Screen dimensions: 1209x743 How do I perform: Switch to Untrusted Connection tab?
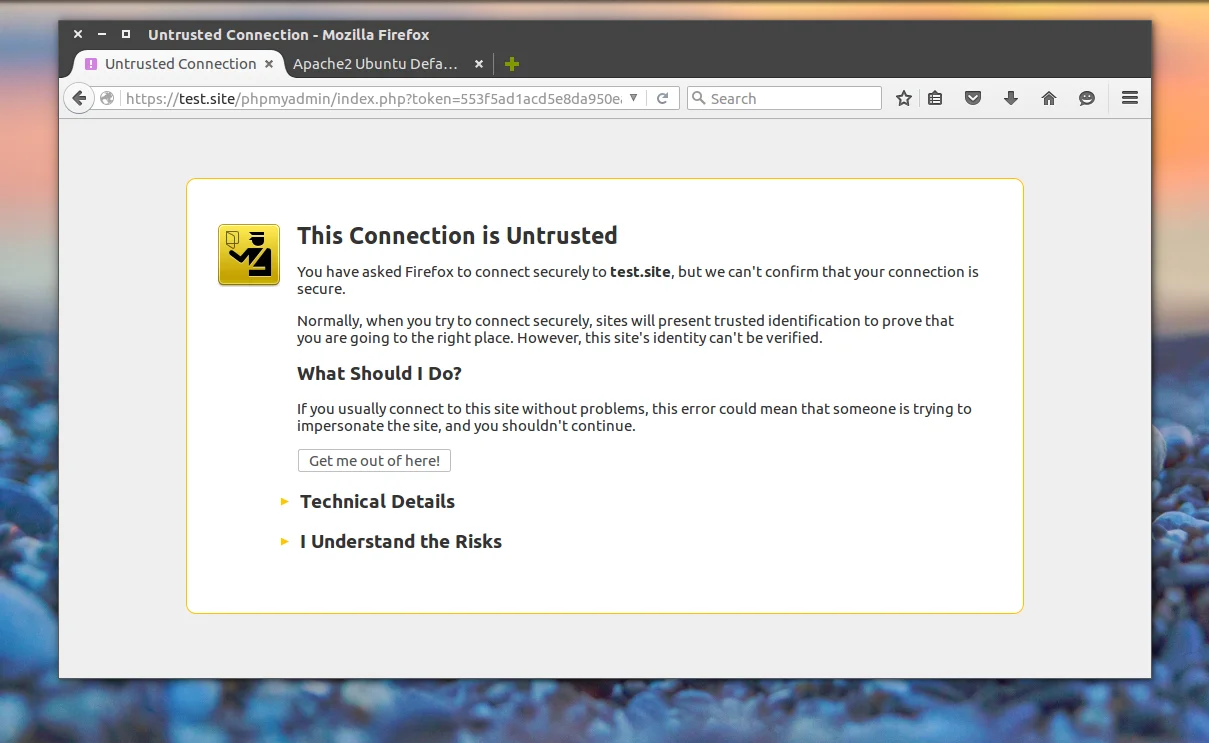tap(180, 64)
